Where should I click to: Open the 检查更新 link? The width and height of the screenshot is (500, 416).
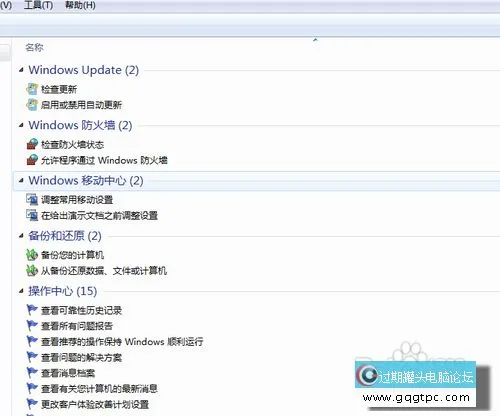(59, 89)
